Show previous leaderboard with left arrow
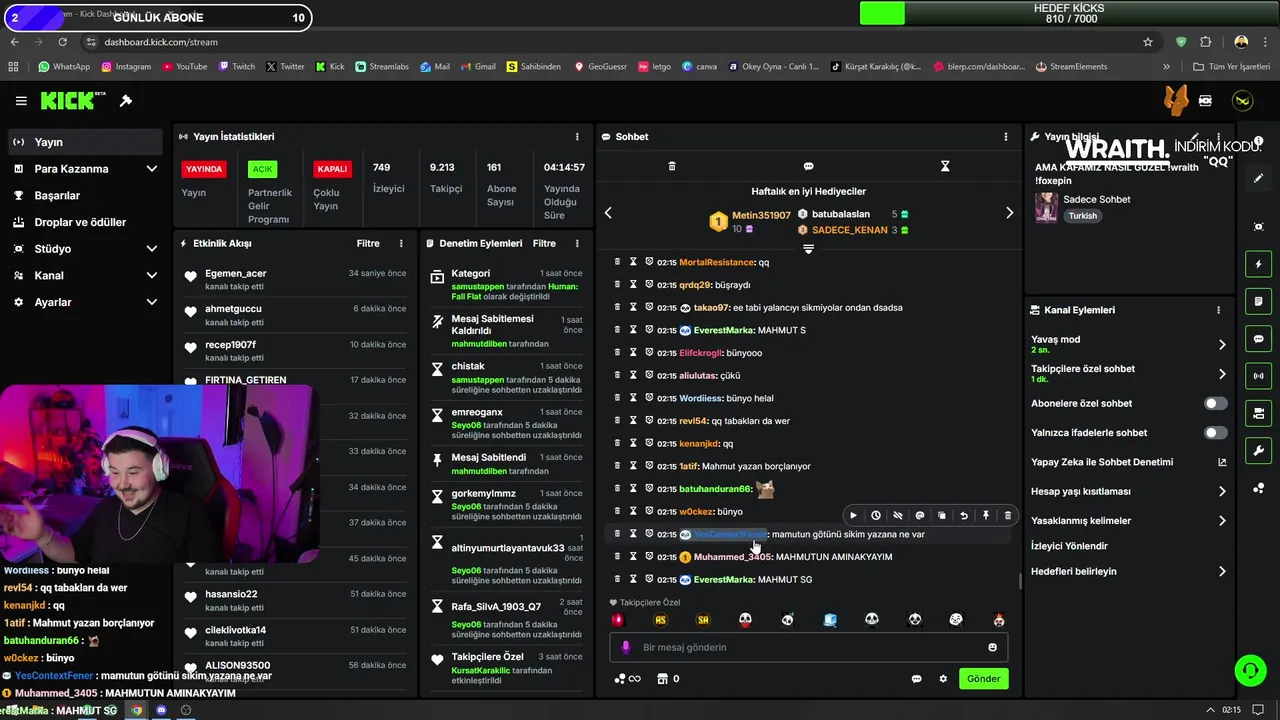The width and height of the screenshot is (1280, 720). point(608,213)
